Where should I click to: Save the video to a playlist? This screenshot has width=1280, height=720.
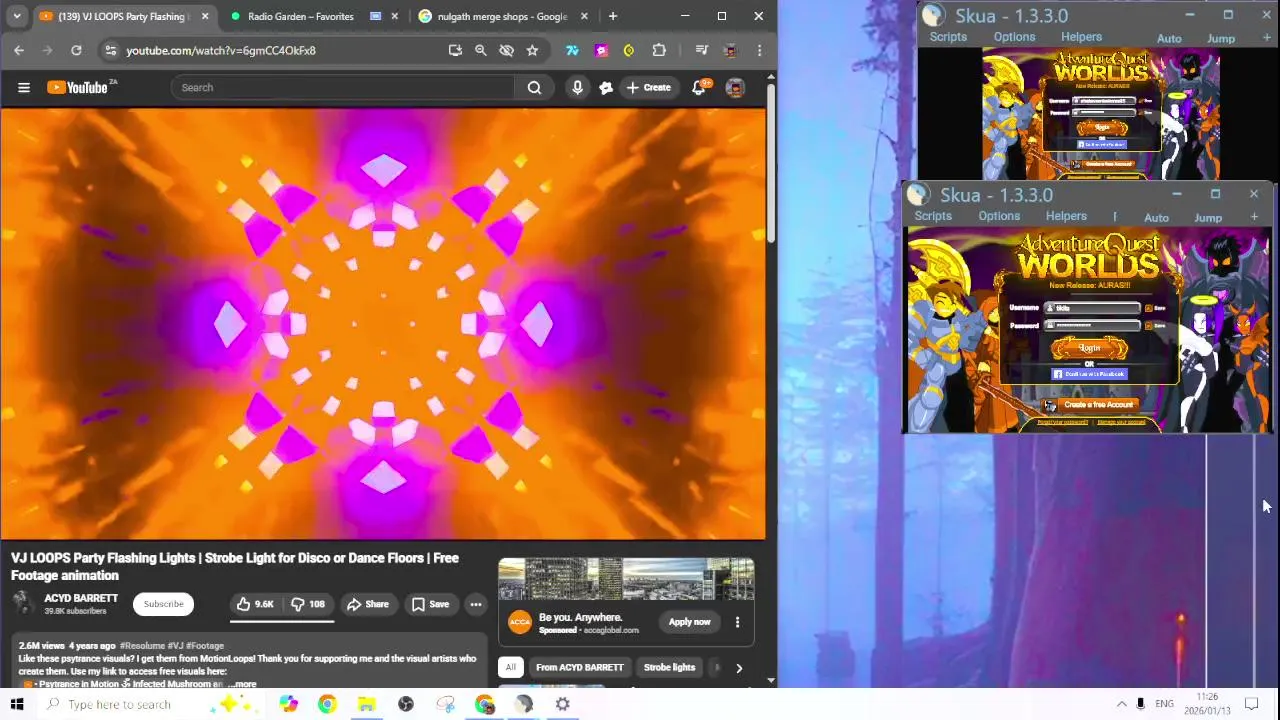click(430, 604)
